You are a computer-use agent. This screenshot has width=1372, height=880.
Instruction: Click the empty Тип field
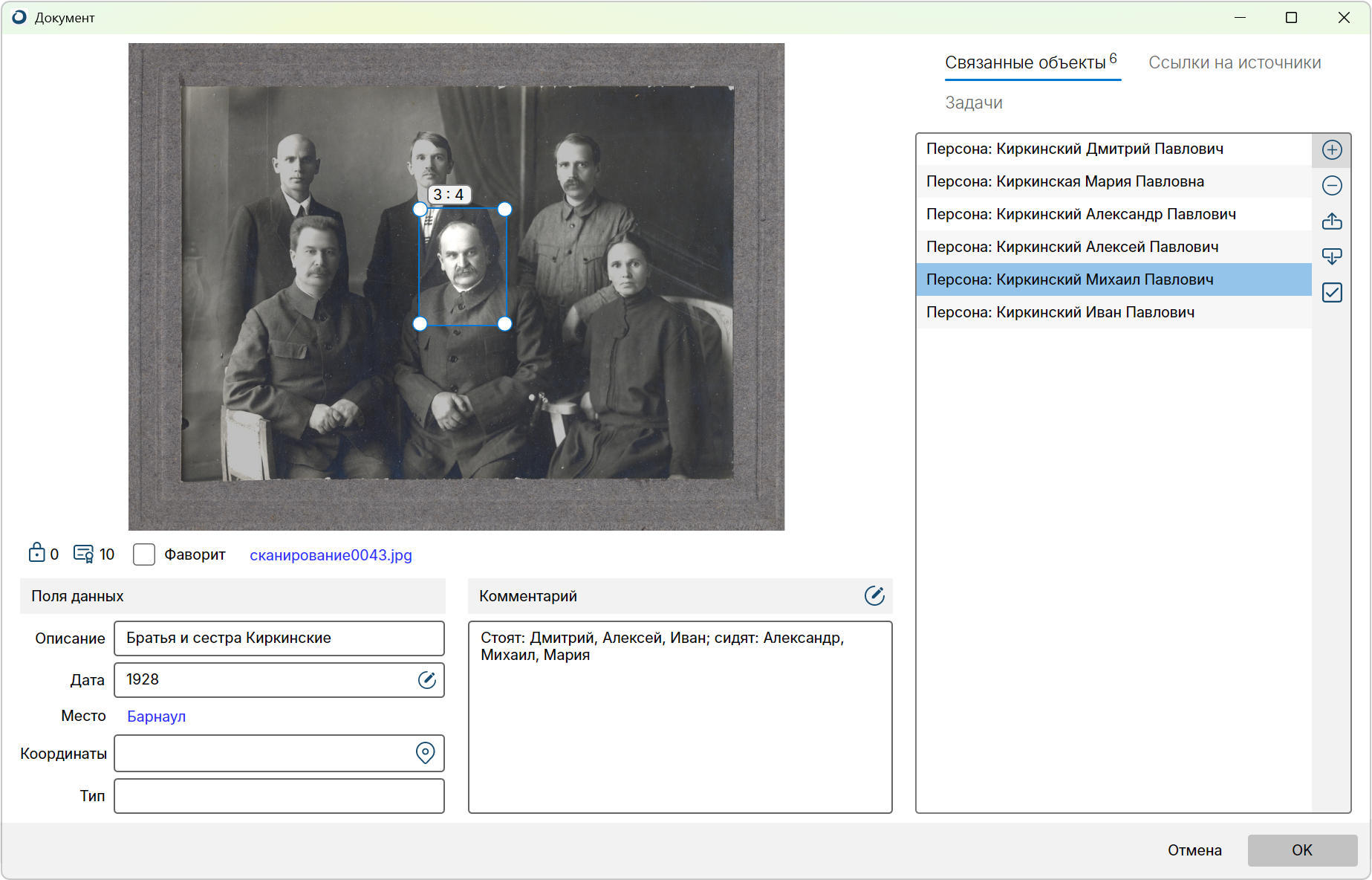point(279,796)
